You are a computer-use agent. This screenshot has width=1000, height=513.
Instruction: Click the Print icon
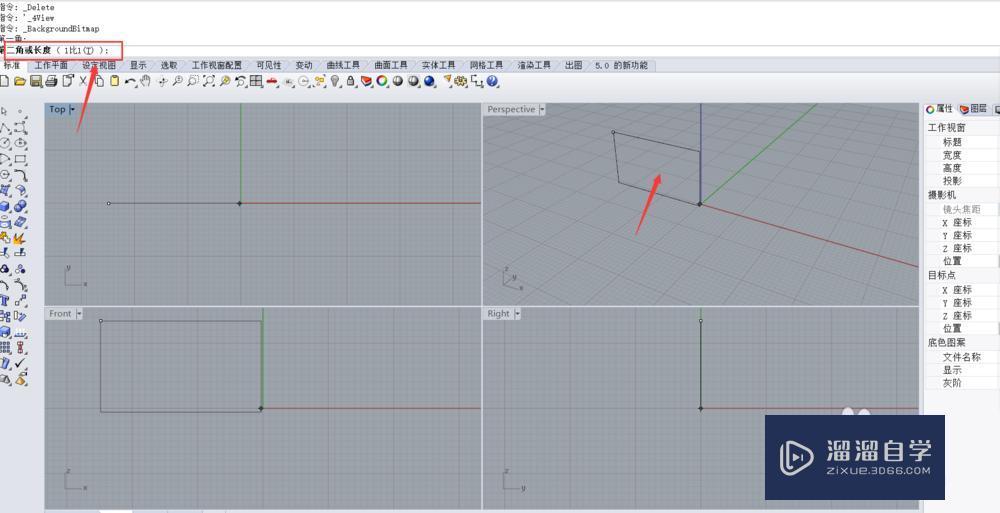[52, 81]
